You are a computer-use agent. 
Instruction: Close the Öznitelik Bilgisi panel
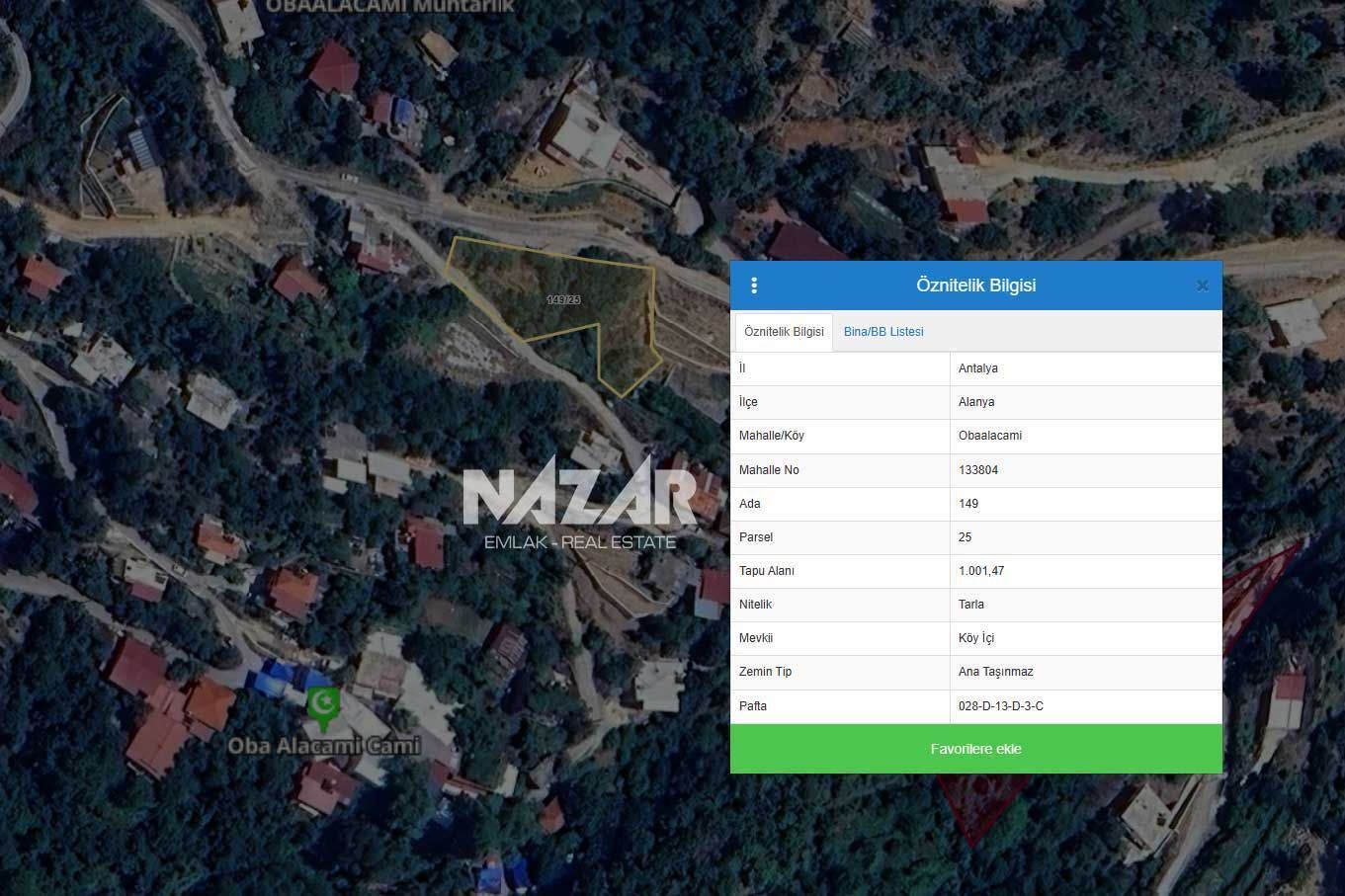(1202, 285)
